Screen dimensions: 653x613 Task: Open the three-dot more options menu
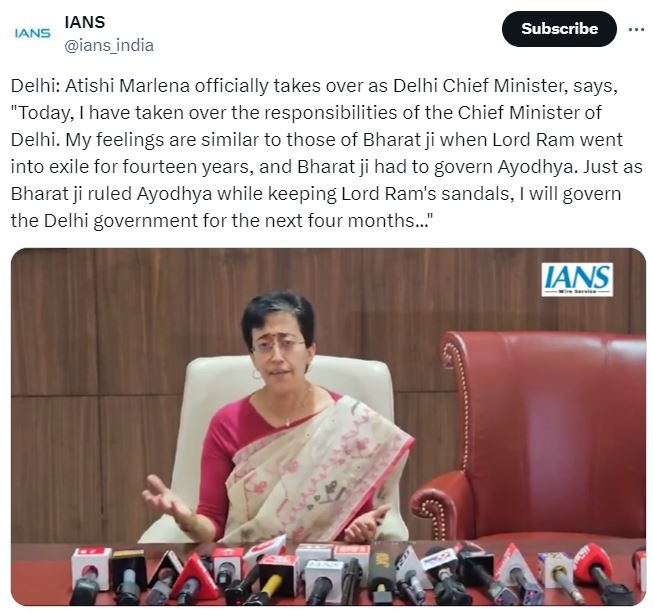coord(636,30)
